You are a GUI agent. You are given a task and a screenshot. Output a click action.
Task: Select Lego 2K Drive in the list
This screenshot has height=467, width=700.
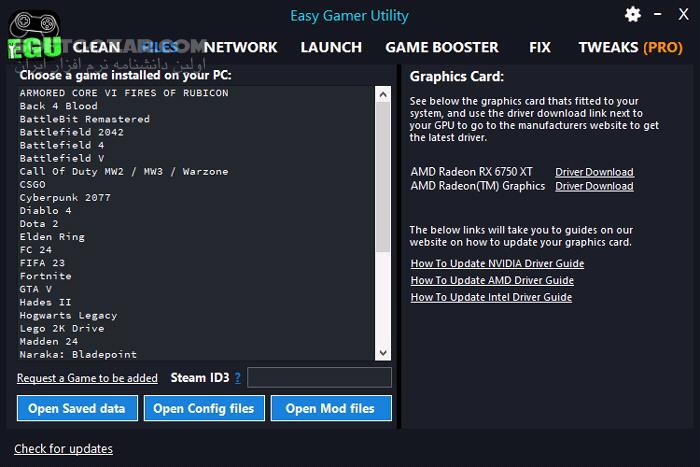click(196, 328)
